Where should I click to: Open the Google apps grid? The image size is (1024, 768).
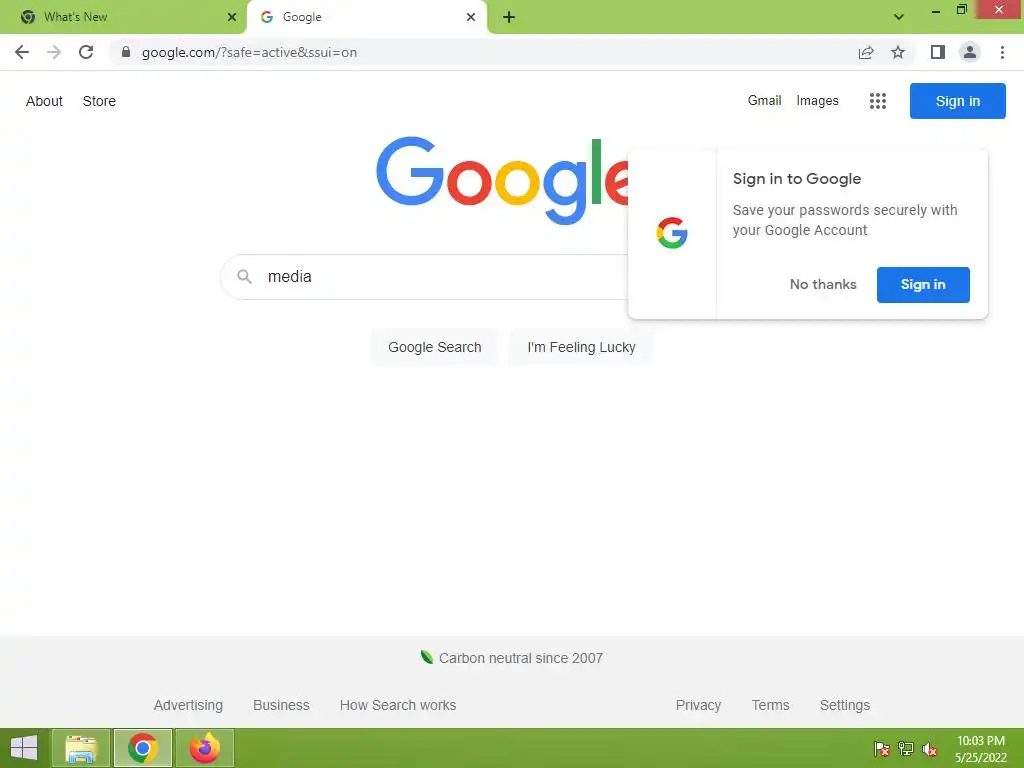click(878, 101)
